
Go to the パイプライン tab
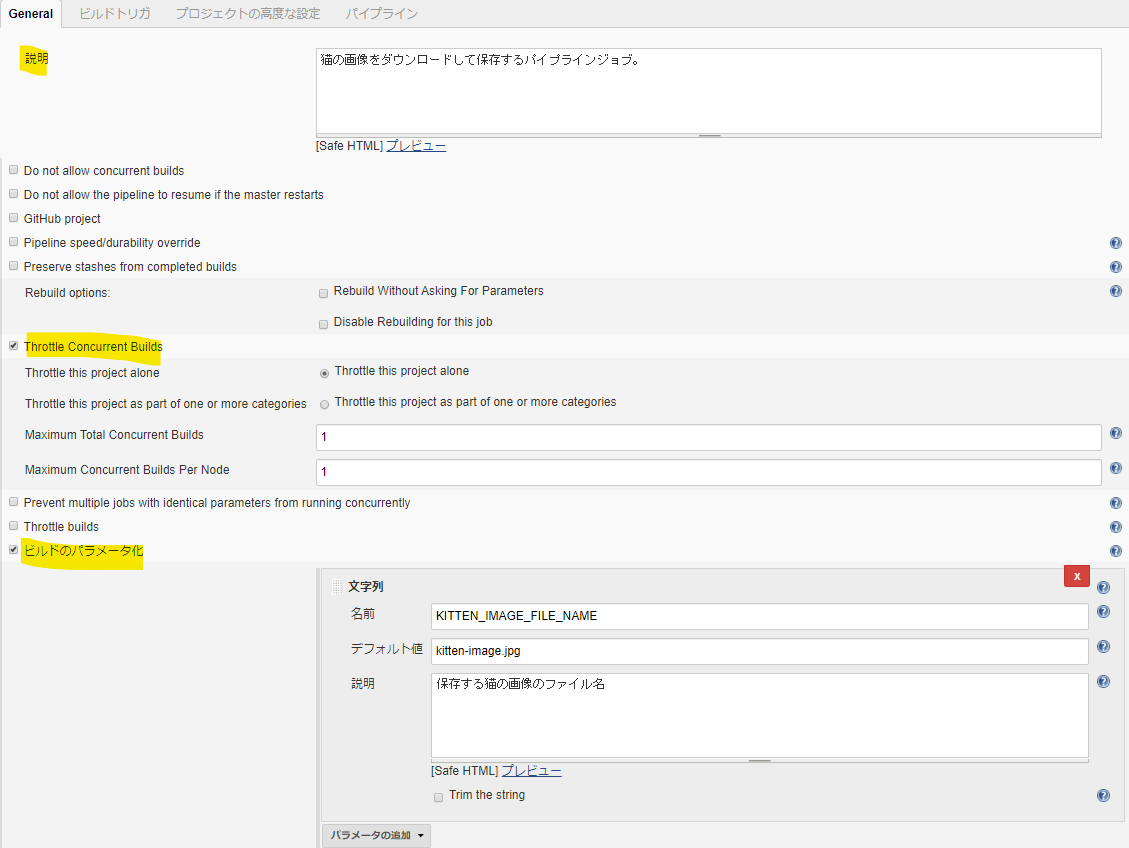(x=381, y=14)
